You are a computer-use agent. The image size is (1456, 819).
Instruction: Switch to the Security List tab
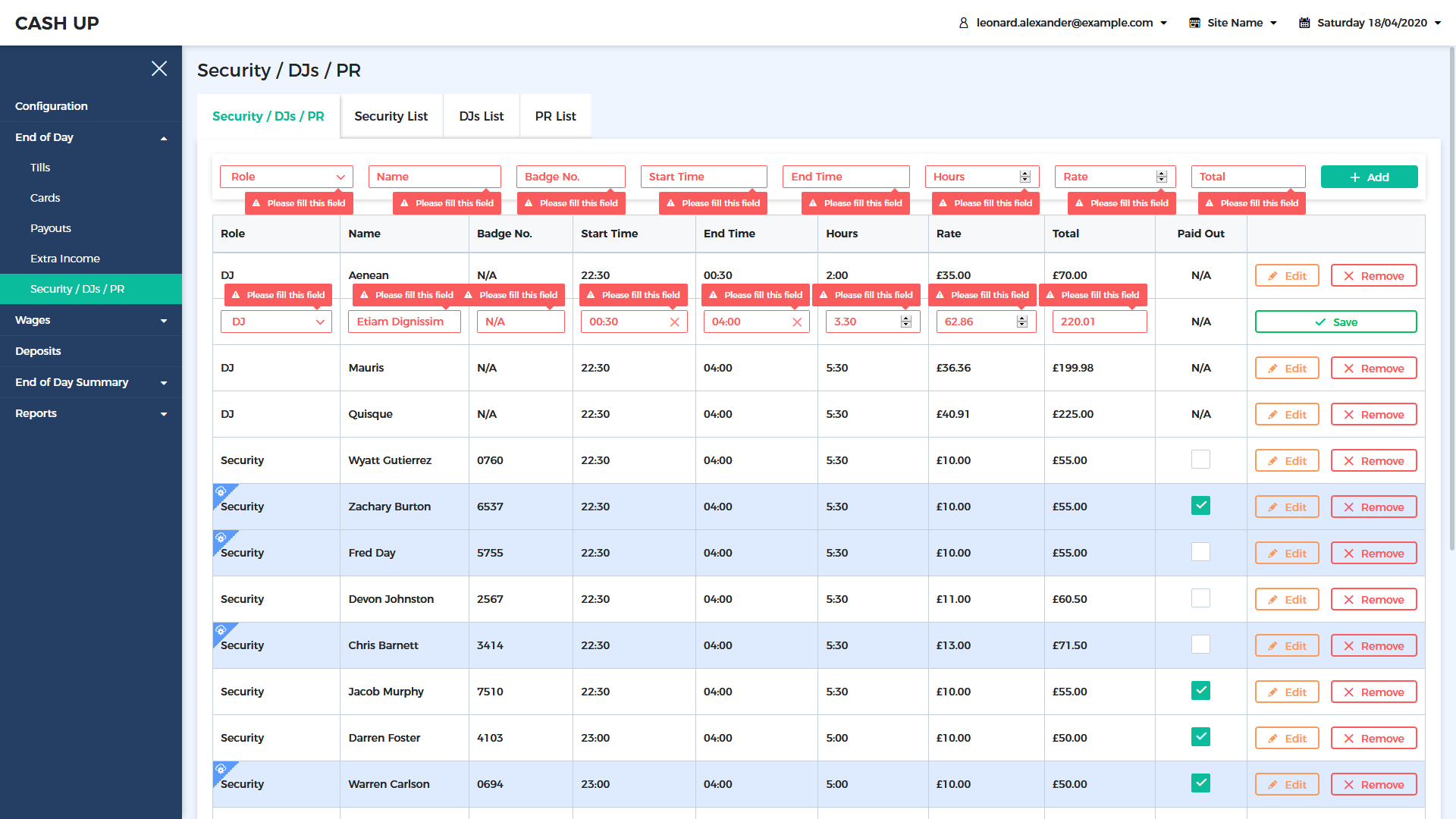391,116
